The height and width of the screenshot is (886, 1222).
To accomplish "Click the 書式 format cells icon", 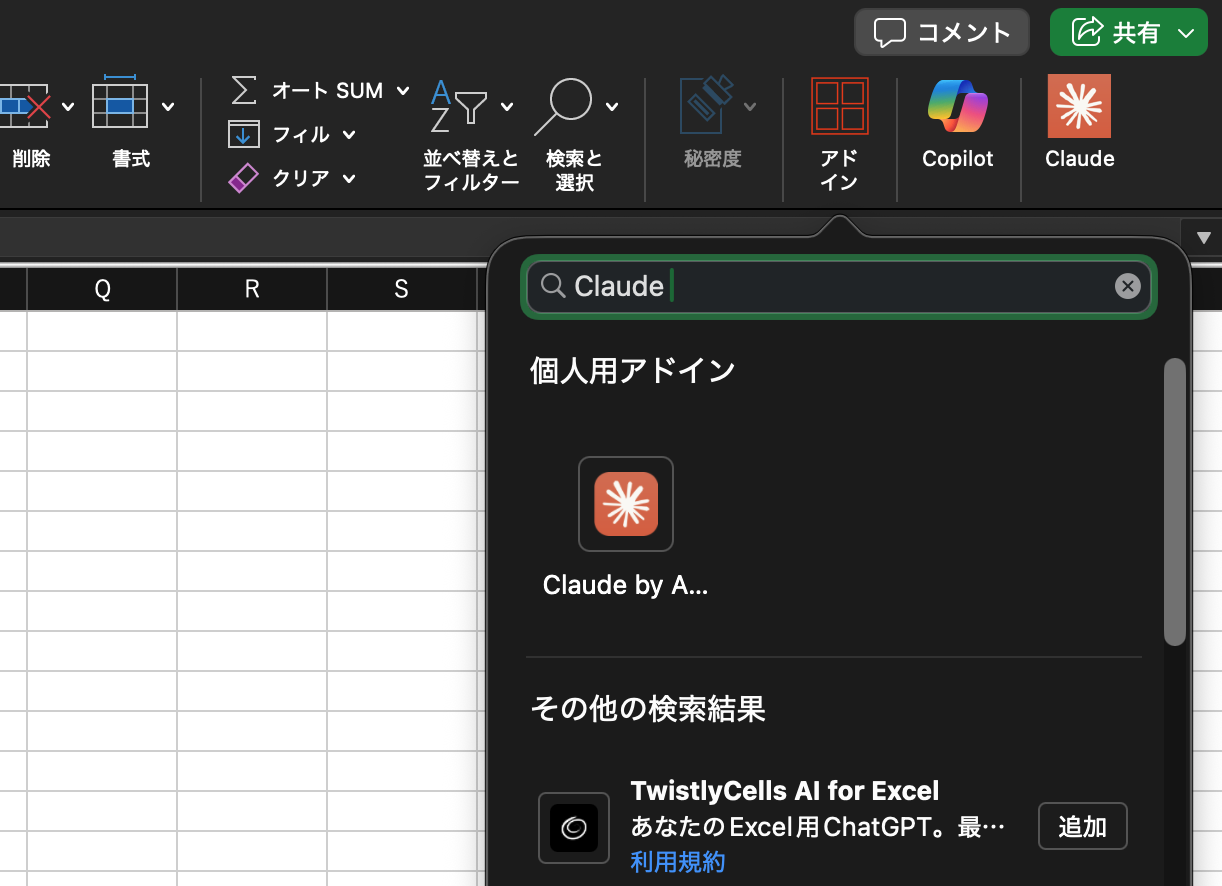I will pos(120,106).
